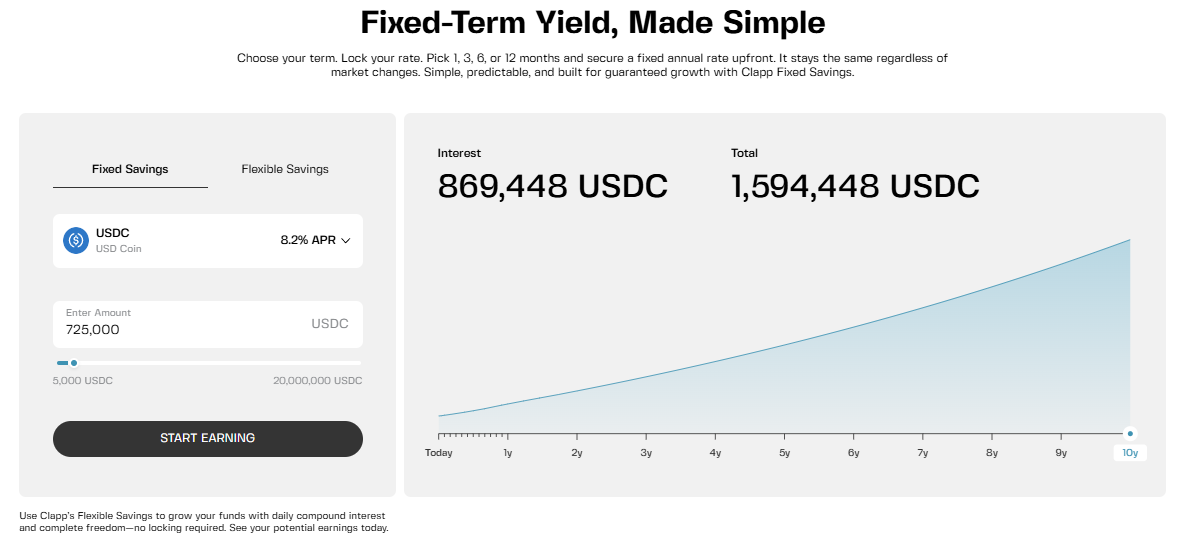Switch to the Flexible Savings tab
The height and width of the screenshot is (542, 1185).
click(x=285, y=169)
